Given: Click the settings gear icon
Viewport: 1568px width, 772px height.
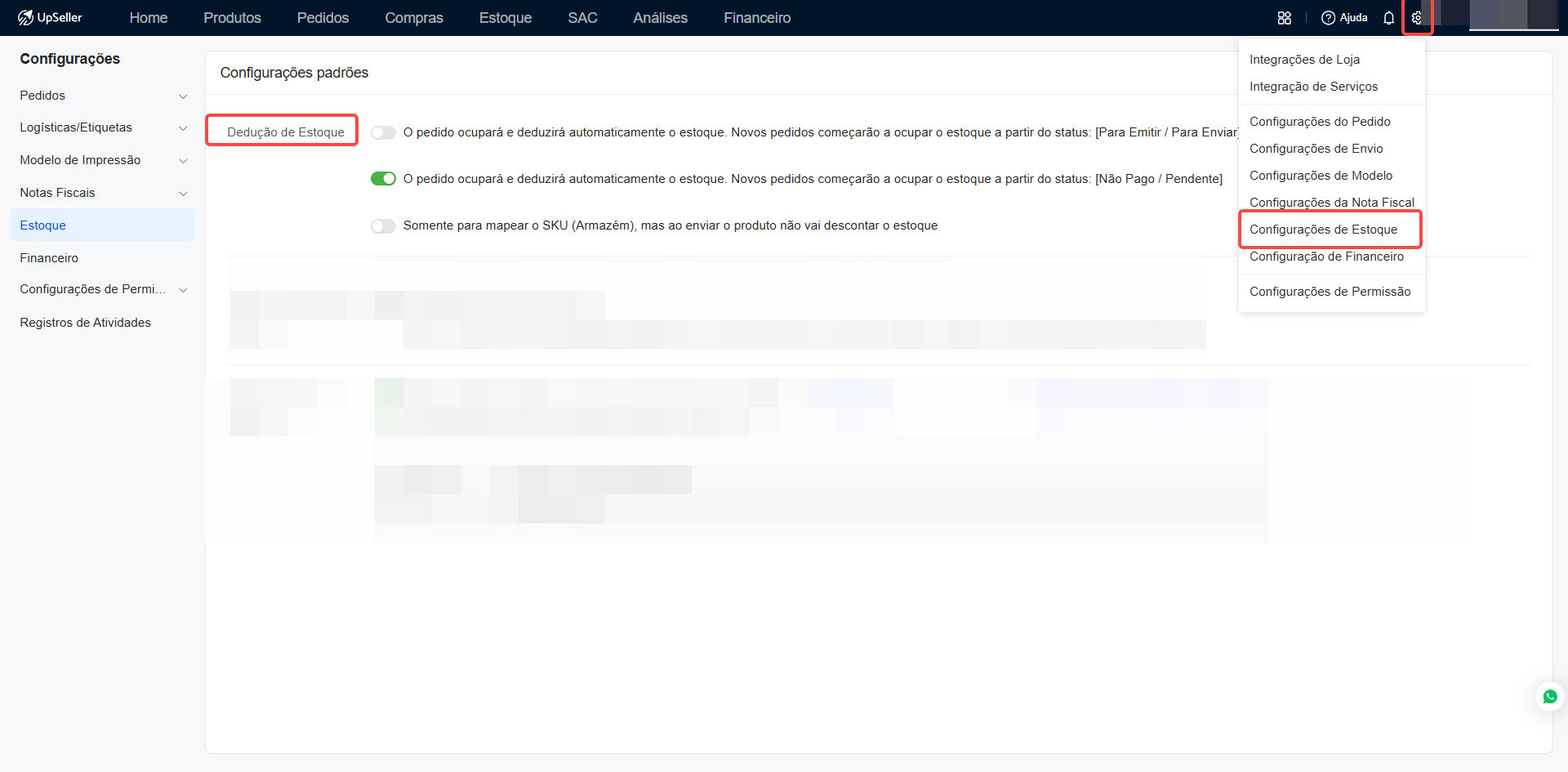Looking at the screenshot, I should tap(1417, 18).
